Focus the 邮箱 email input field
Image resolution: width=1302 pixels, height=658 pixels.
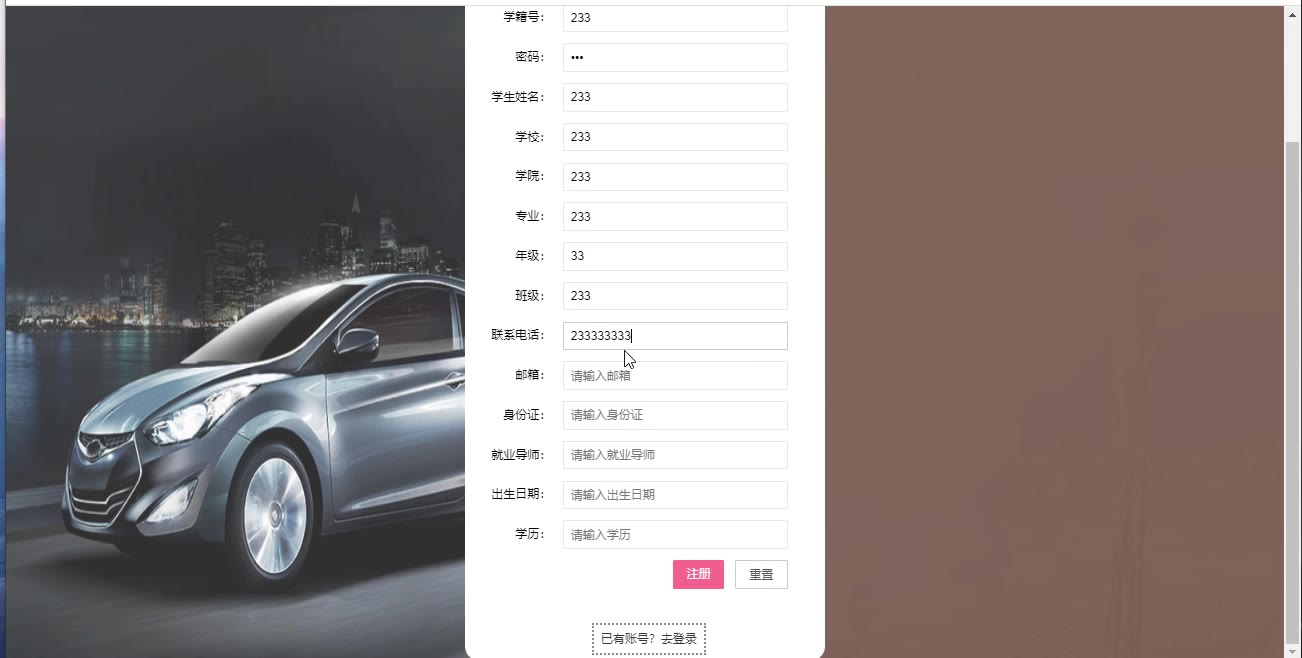tap(675, 376)
